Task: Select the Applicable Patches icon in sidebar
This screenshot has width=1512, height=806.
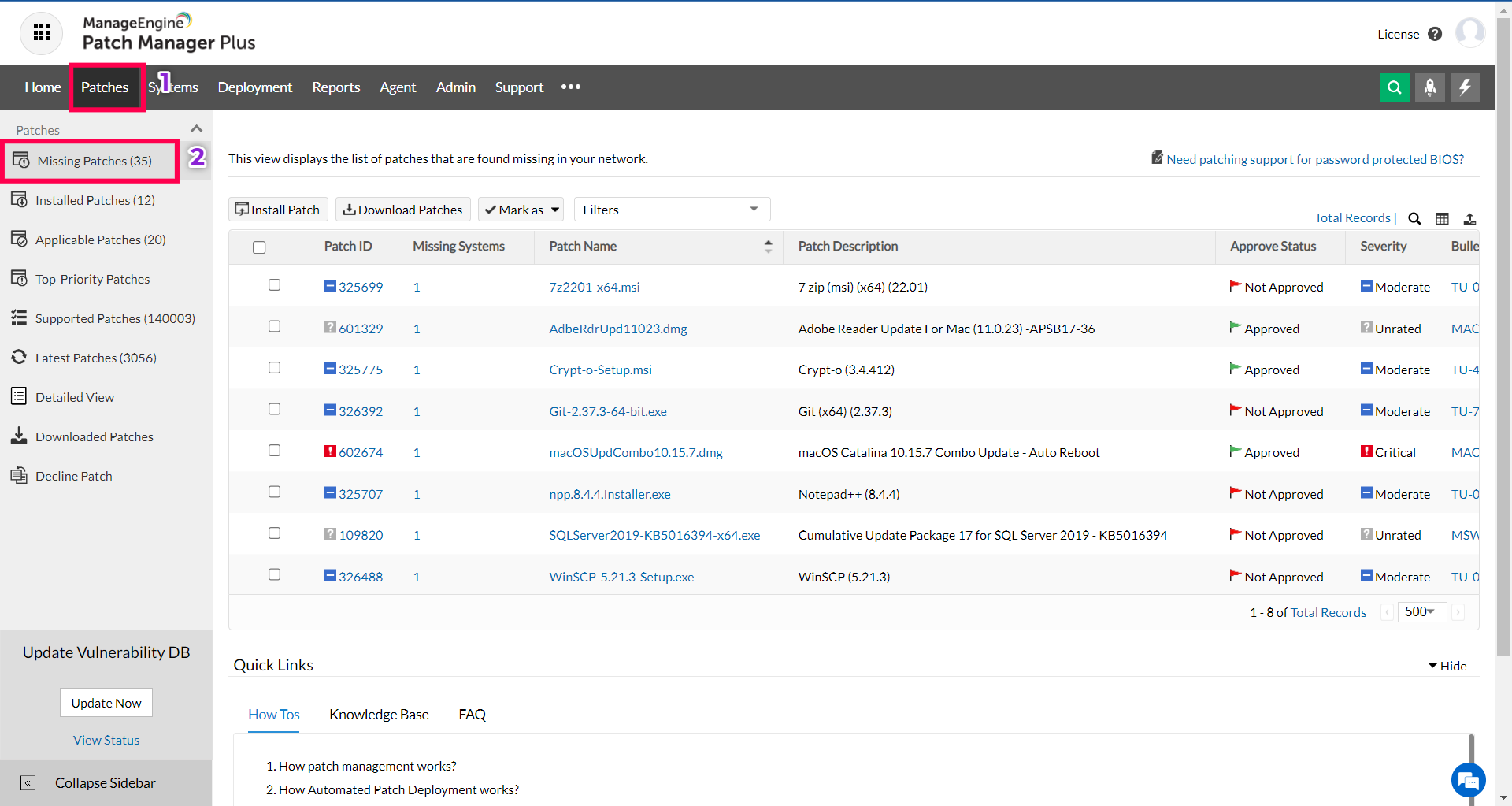Action: [20, 239]
